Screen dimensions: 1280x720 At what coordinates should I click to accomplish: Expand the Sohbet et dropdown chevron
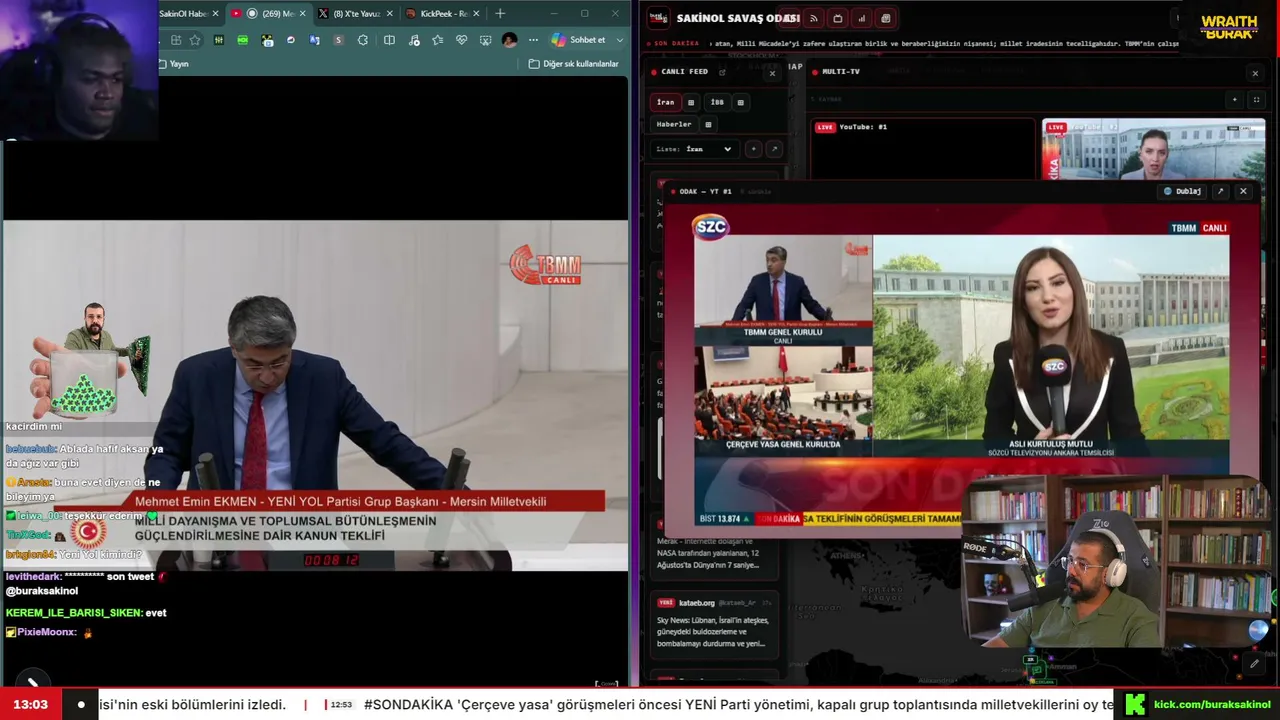pos(620,40)
